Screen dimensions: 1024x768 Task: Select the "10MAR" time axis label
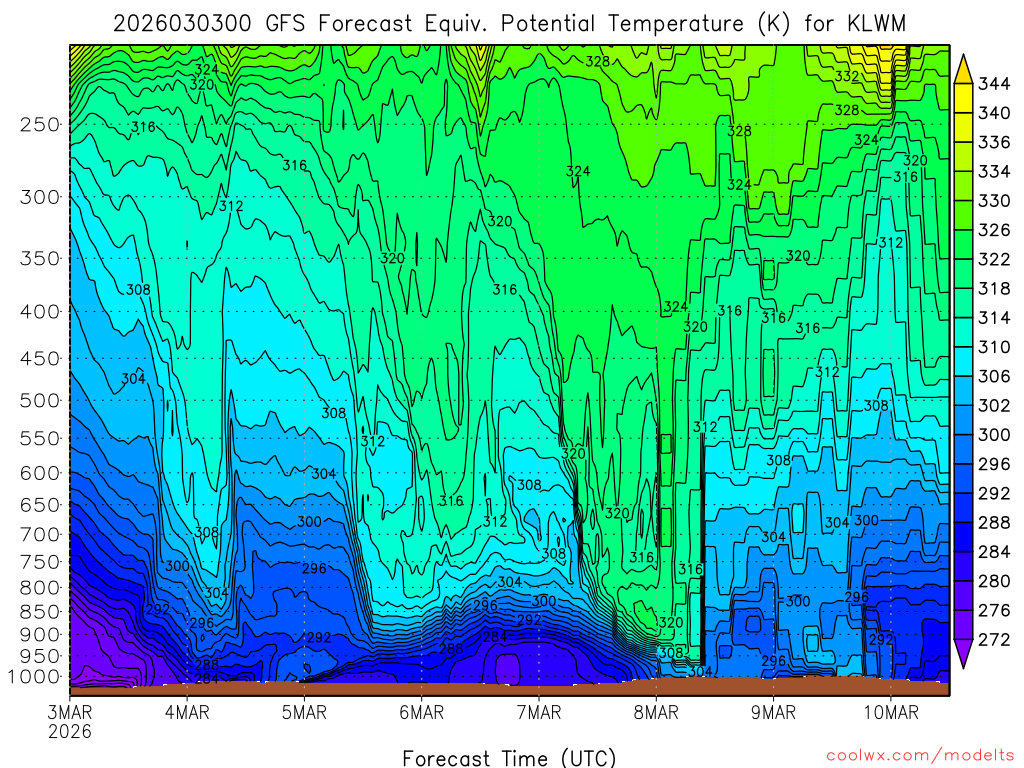point(891,712)
